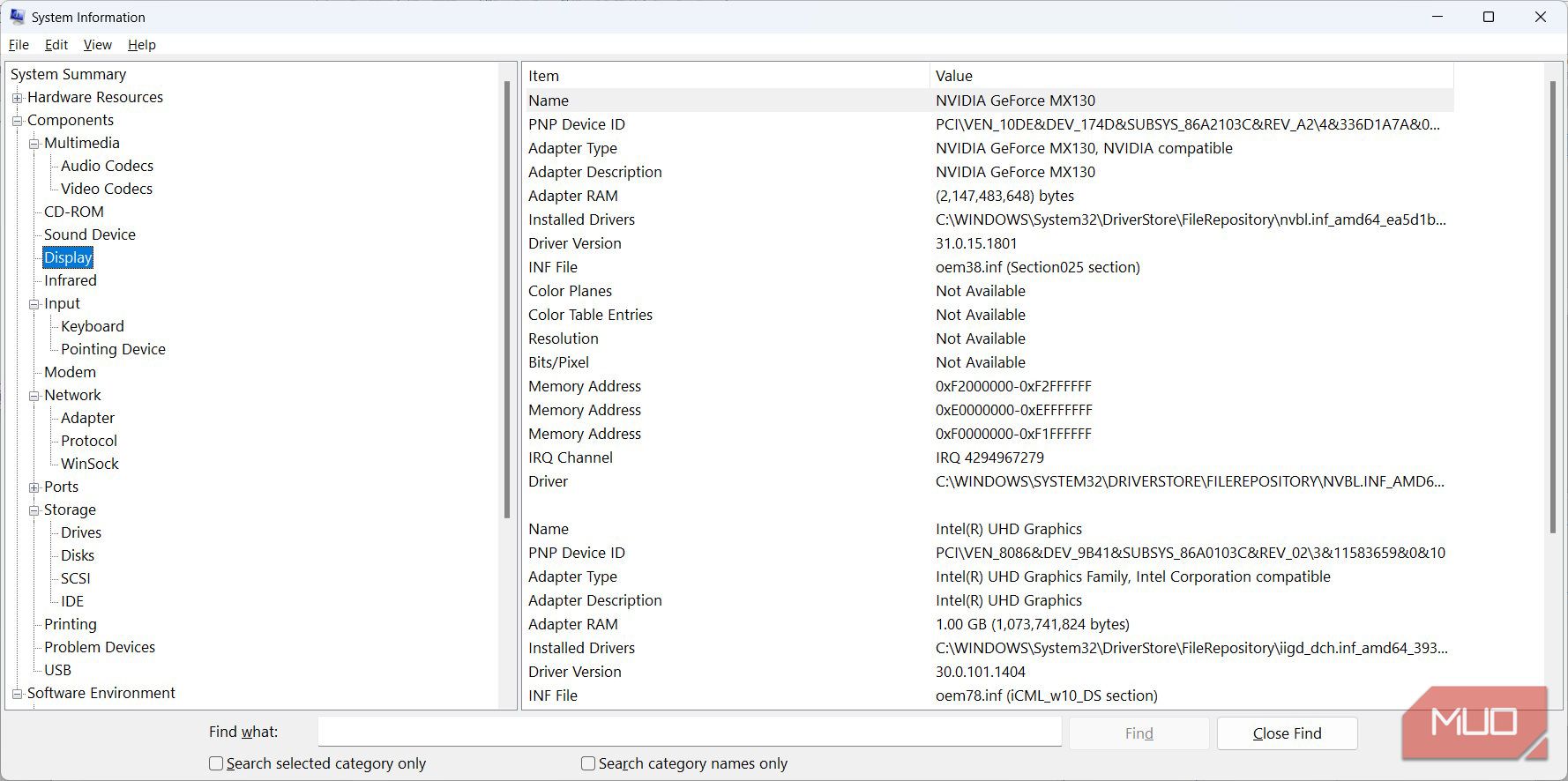This screenshot has height=781, width=1568.
Task: Click the Value column header
Action: pos(1191,76)
